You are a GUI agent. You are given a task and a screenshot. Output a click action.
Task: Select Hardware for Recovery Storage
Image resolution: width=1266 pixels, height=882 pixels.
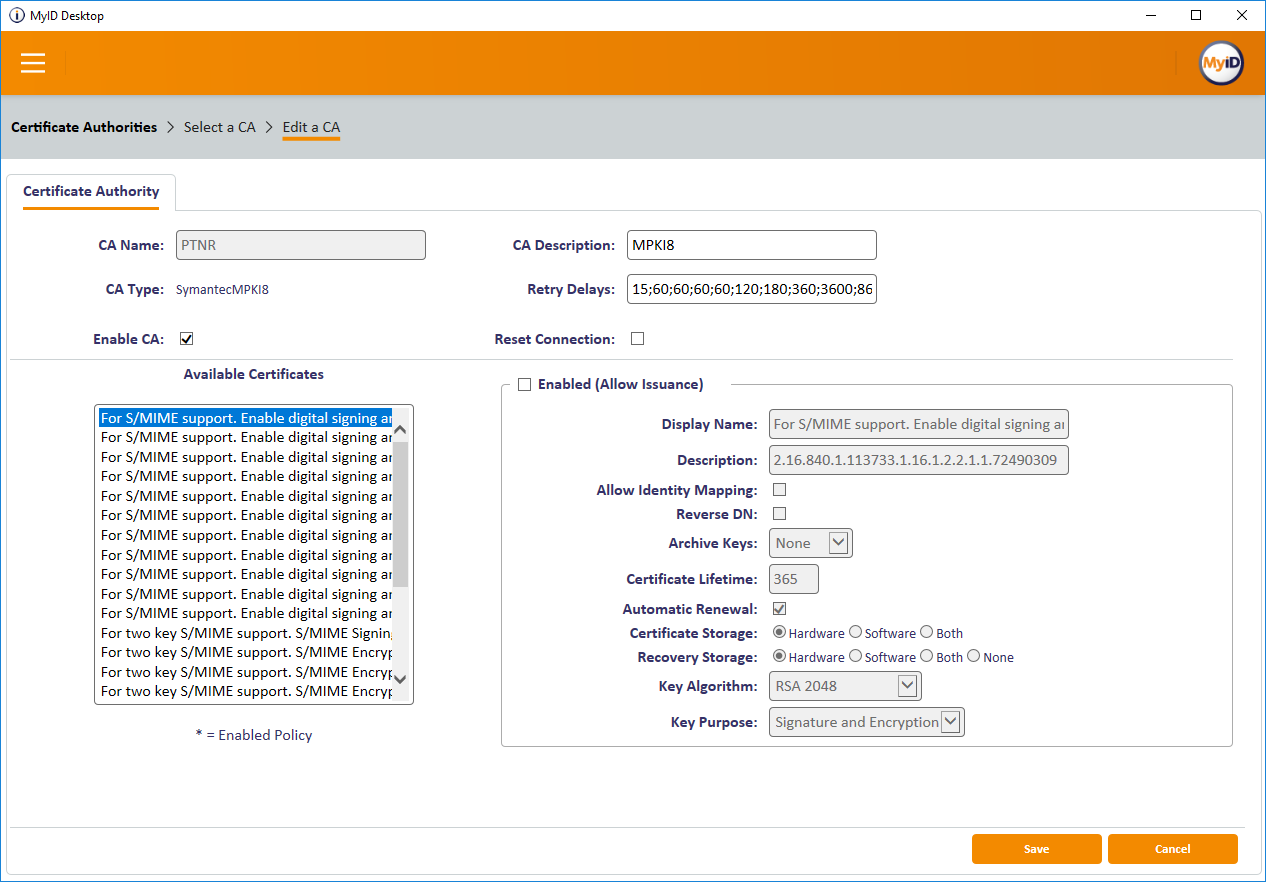click(x=780, y=657)
